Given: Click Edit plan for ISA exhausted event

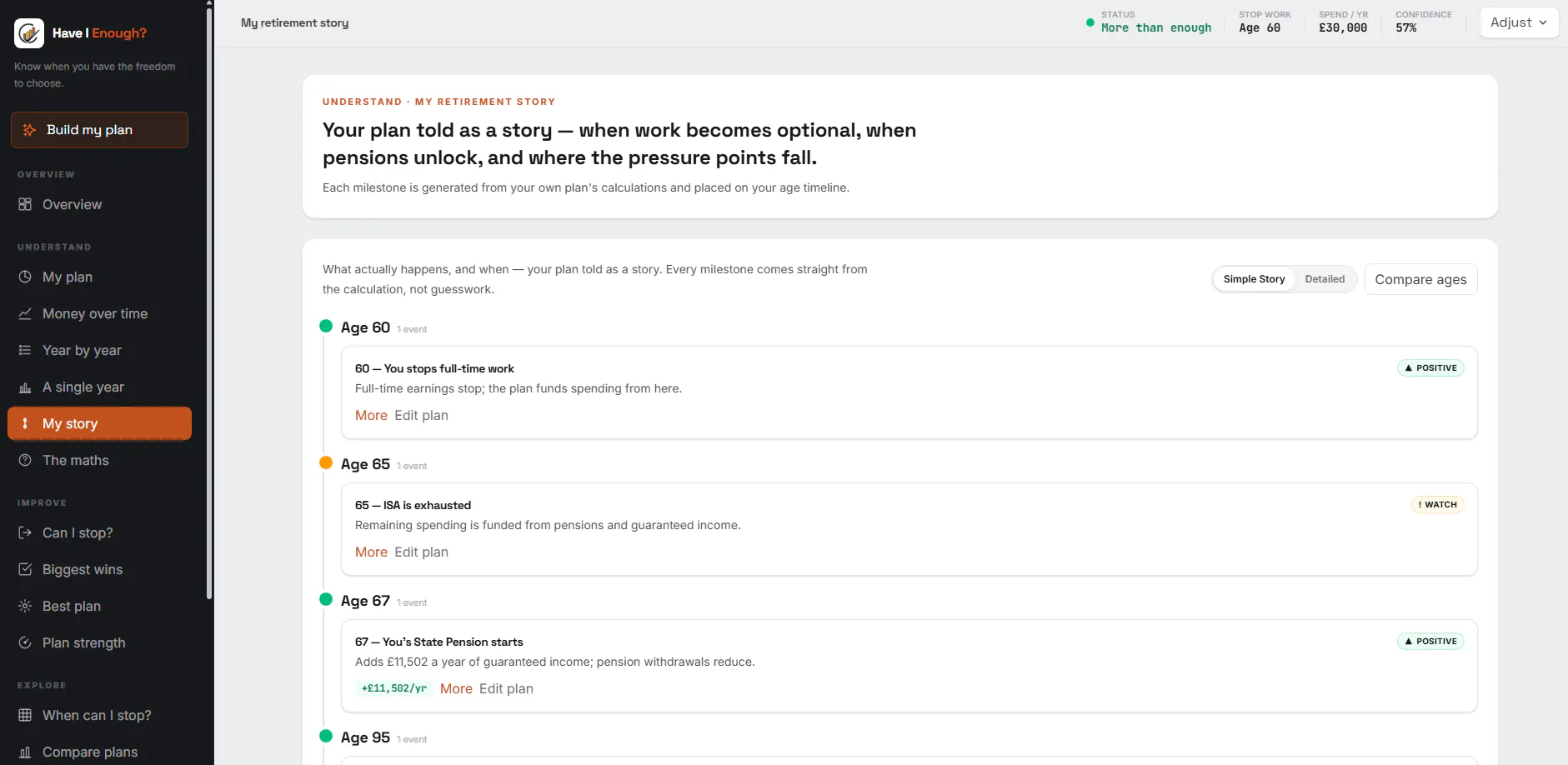Looking at the screenshot, I should (x=421, y=552).
